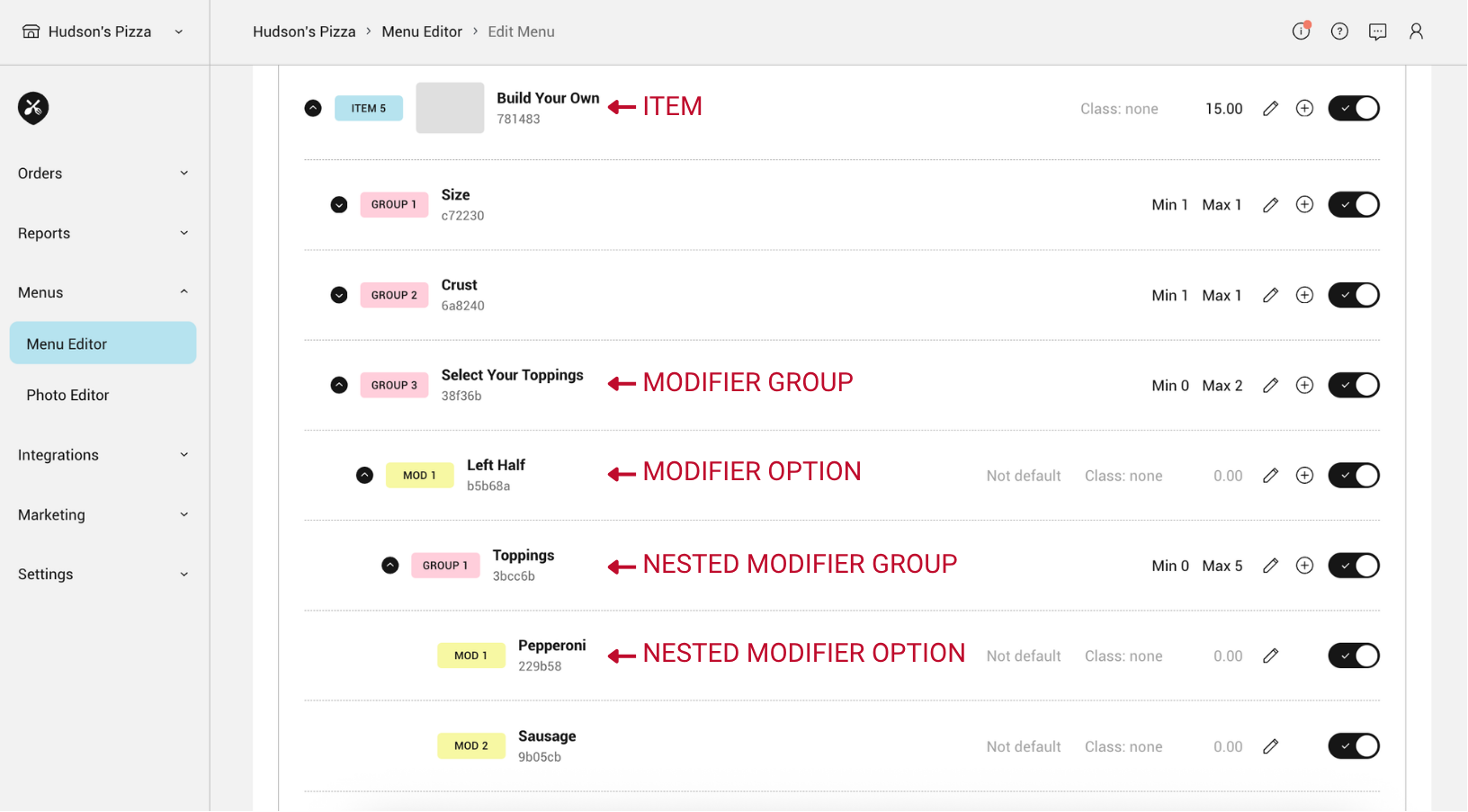Open the Hudson's Pizza location dropdown
1468x812 pixels.
coord(104,31)
